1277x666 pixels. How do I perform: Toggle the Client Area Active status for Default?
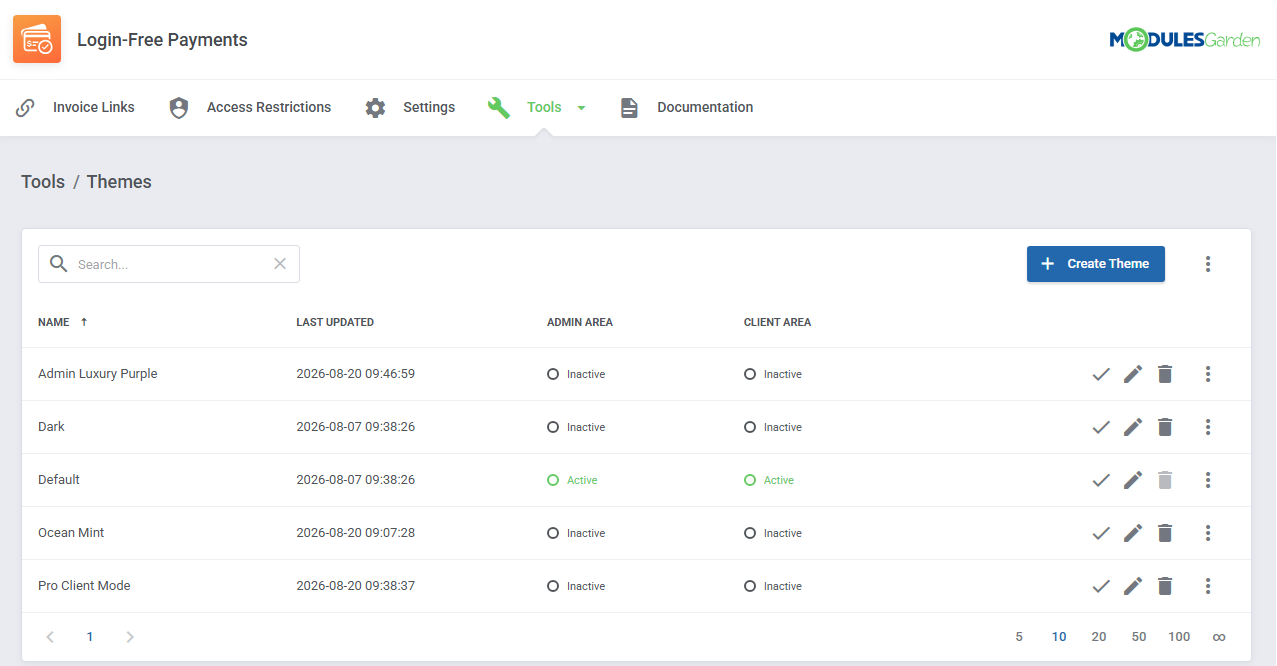[x=769, y=480]
